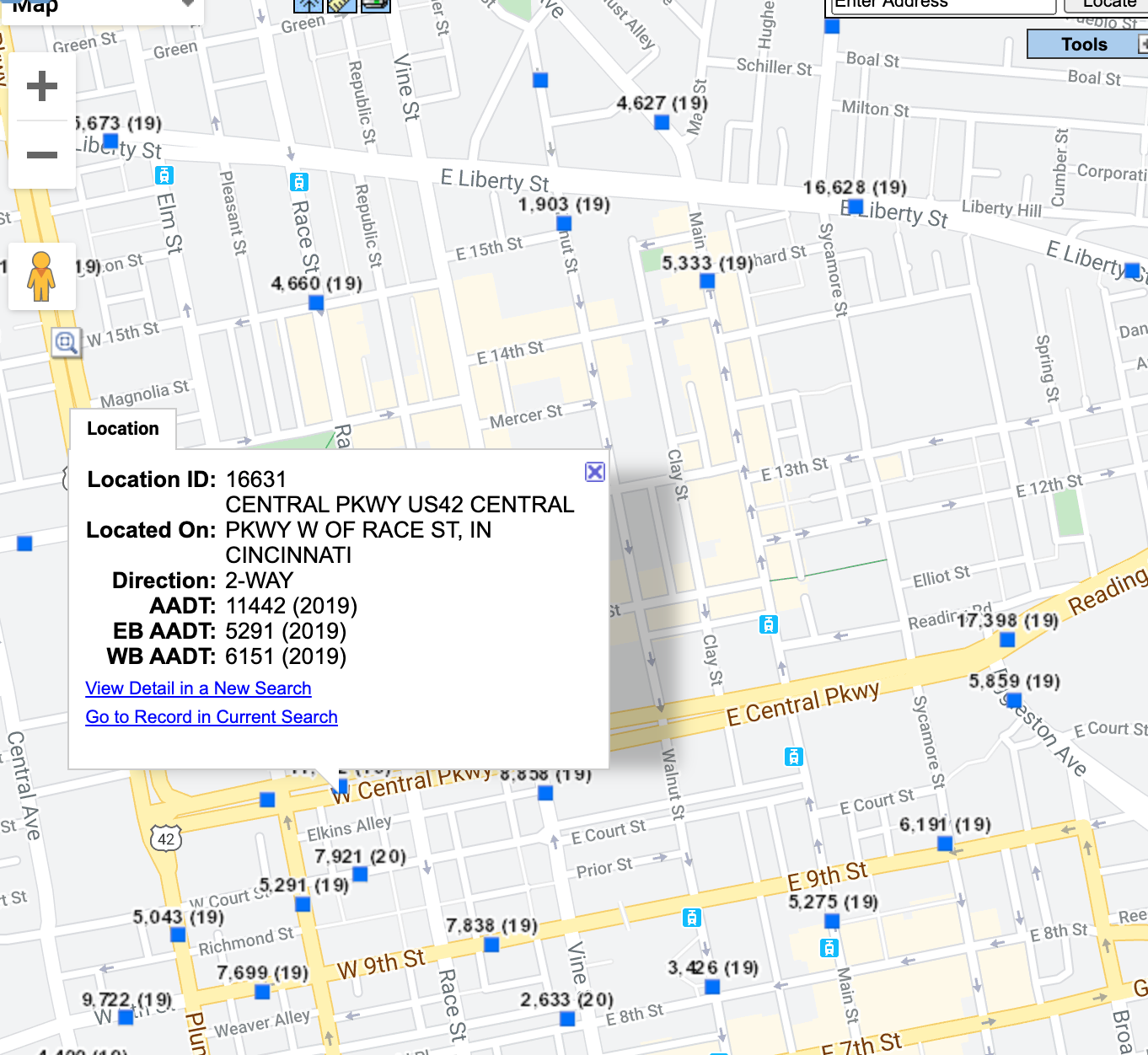Click the print map tool icon
1148x1055 pixels.
(x=375, y=4)
